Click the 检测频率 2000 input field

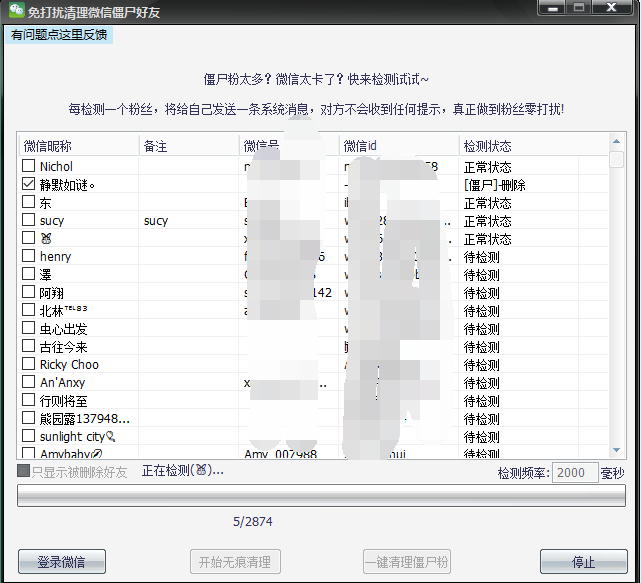coord(575,473)
